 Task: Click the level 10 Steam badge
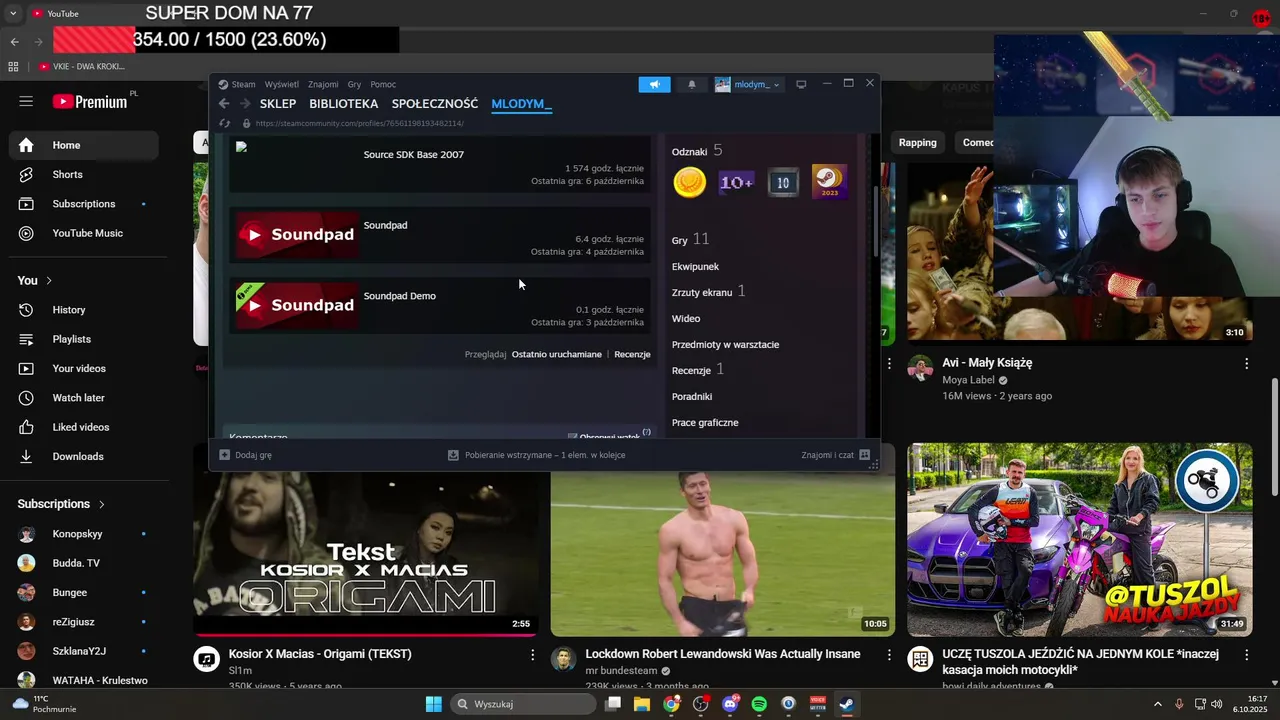pos(783,182)
